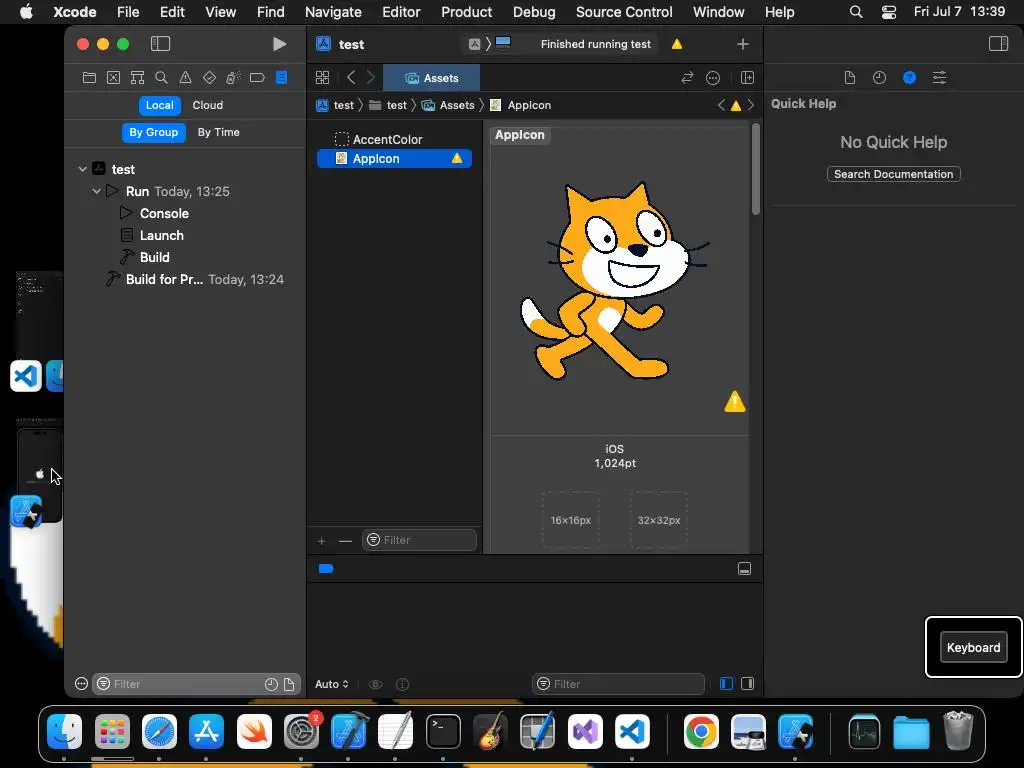Select the Launch report row
The image size is (1024, 768).
click(161, 236)
